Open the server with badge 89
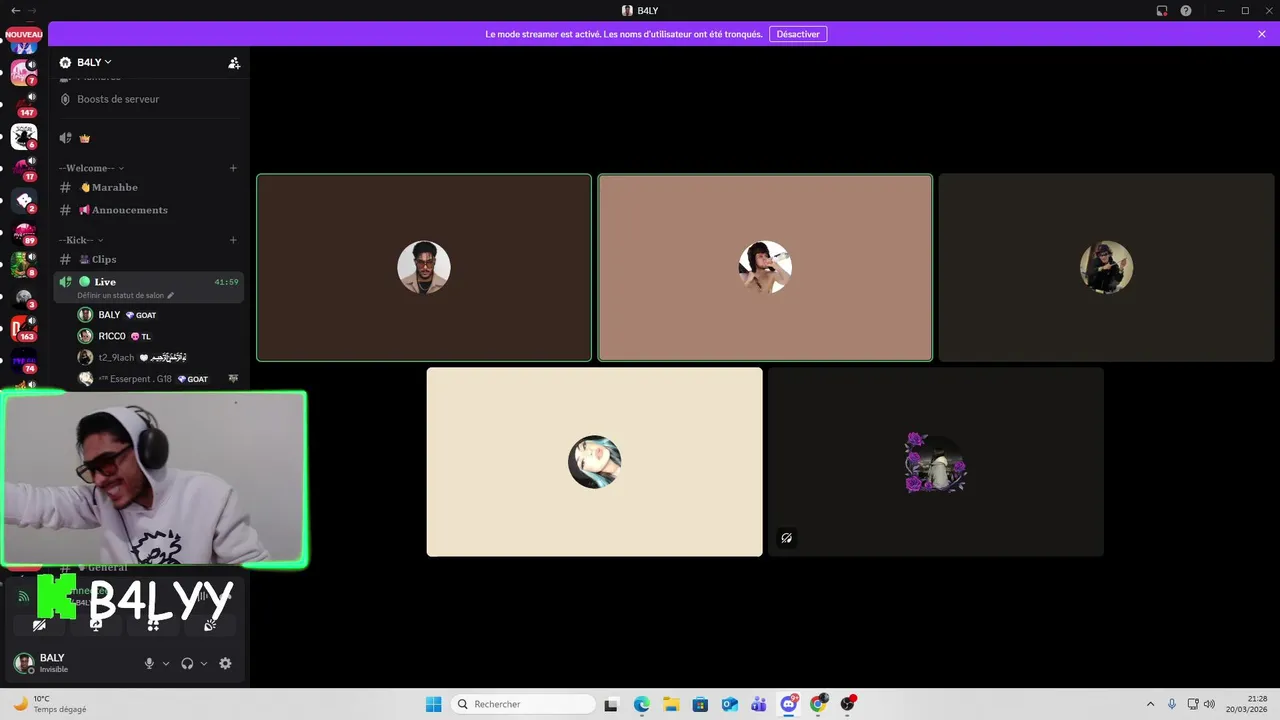Screen dimensions: 1280x720 click(x=24, y=233)
